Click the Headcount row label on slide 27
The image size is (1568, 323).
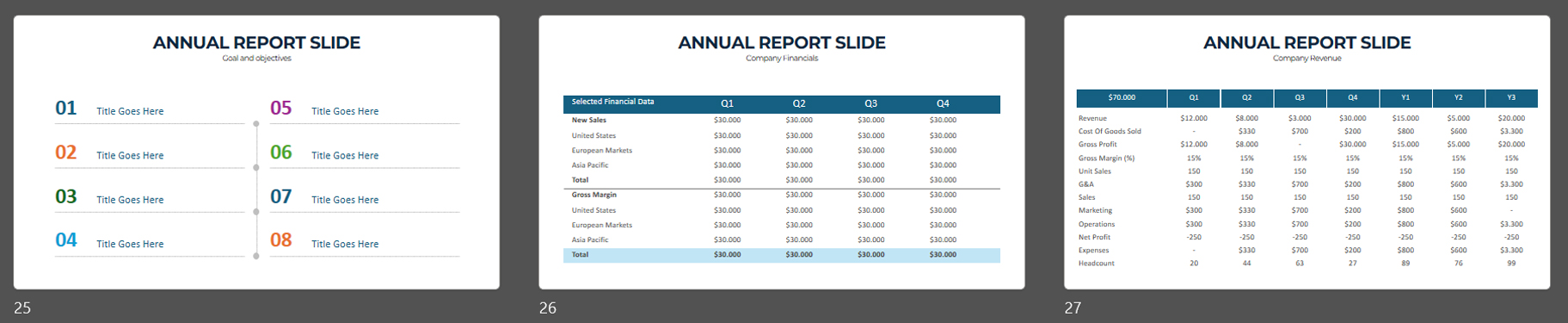click(x=1097, y=264)
